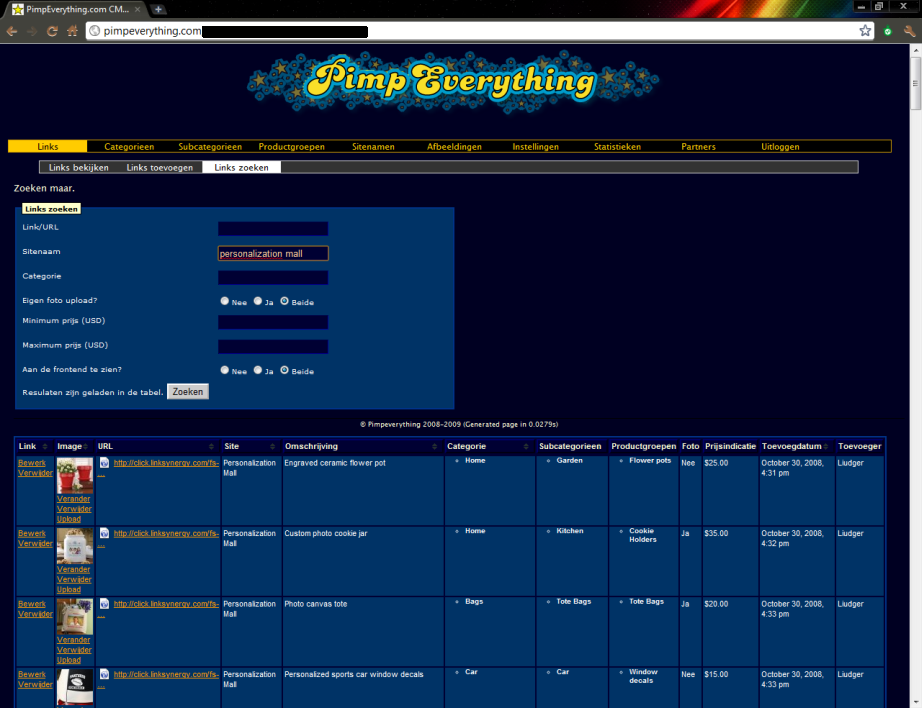Focus the Minimum prijs (USD) input field
This screenshot has height=708, width=922.
pyautogui.click(x=273, y=322)
